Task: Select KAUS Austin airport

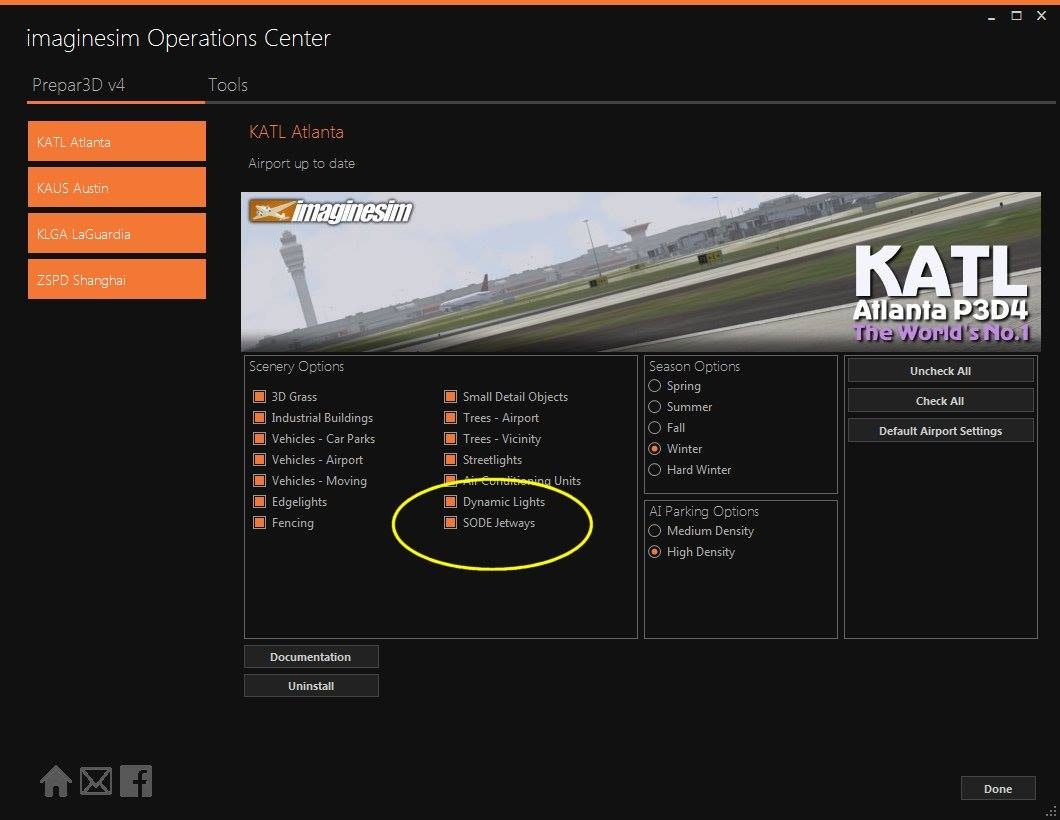Action: coord(117,187)
